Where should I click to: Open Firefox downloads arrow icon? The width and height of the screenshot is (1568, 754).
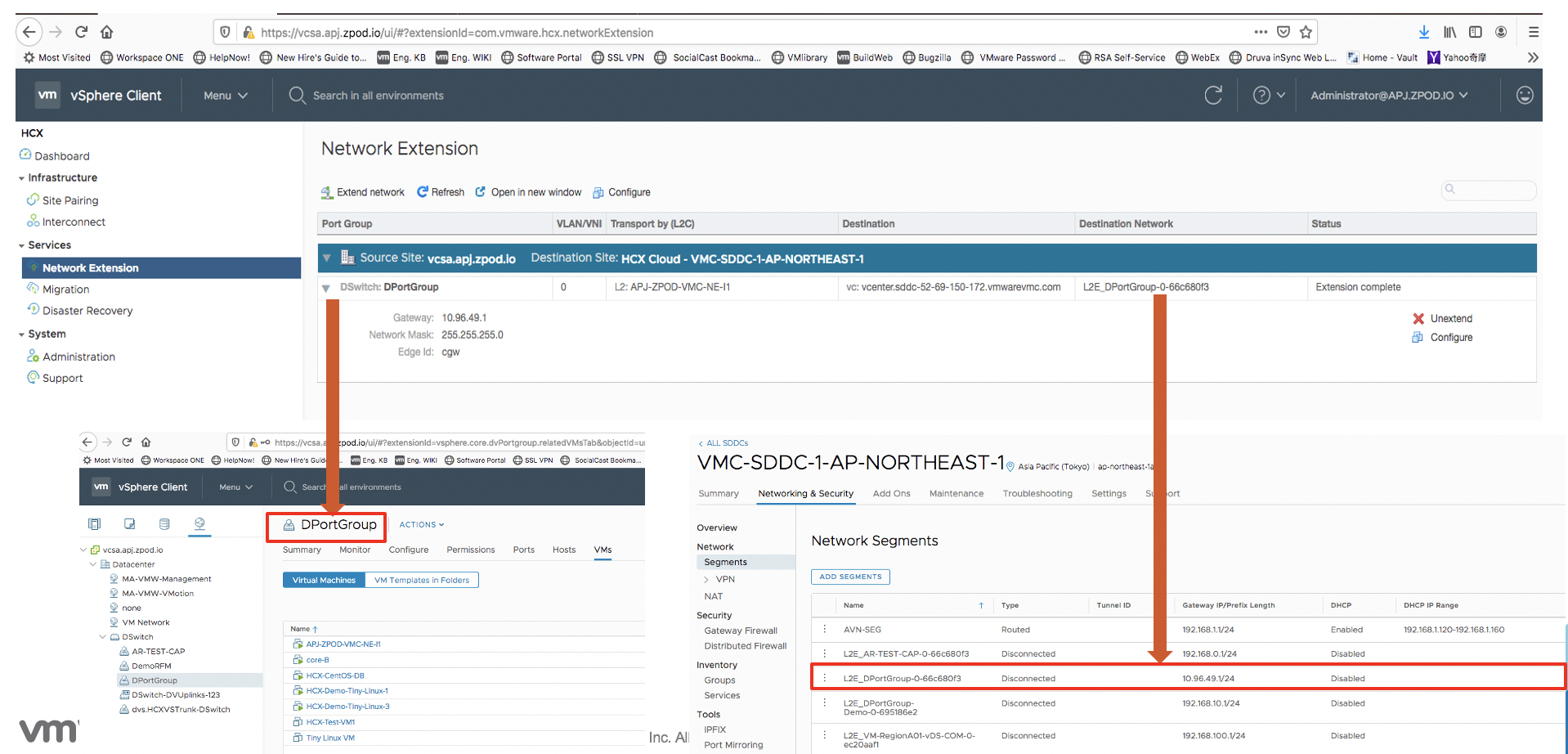[1423, 32]
